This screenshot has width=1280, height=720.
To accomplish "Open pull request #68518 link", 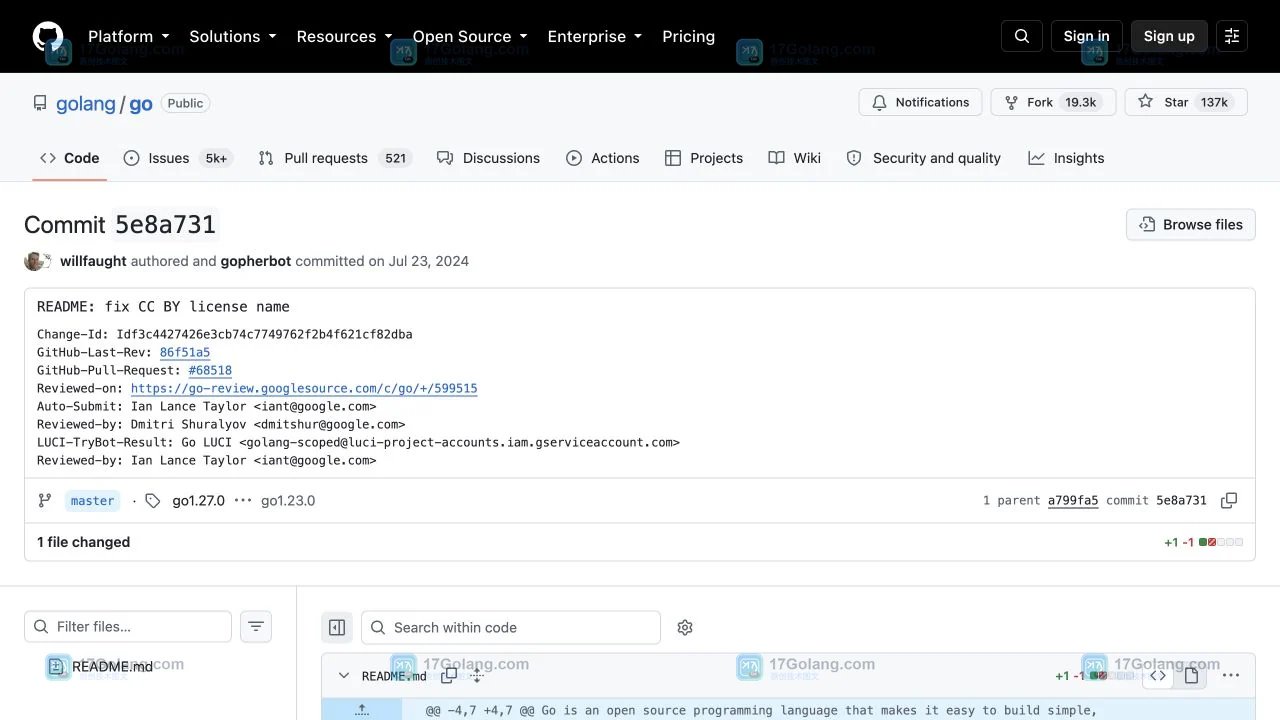I will pos(210,370).
